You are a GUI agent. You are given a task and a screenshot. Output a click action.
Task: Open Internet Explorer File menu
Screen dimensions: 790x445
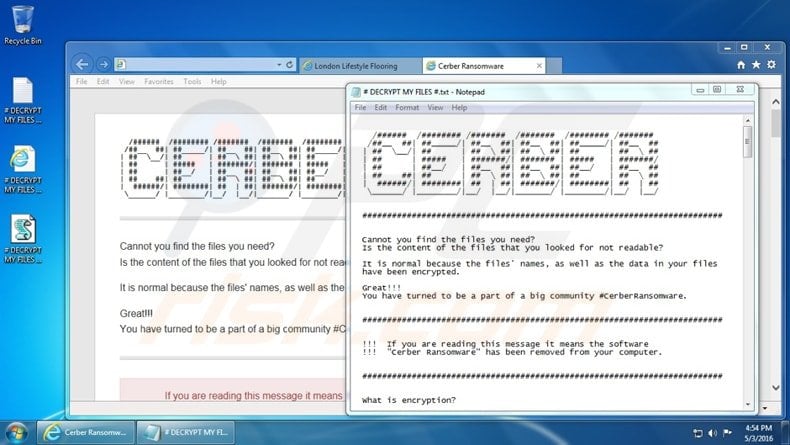coord(82,82)
